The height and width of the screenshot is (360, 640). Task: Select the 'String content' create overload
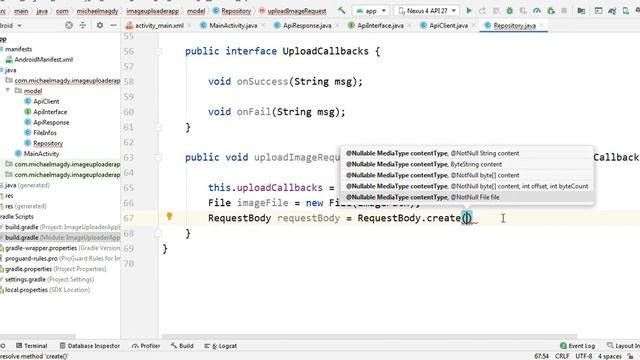coord(467,153)
